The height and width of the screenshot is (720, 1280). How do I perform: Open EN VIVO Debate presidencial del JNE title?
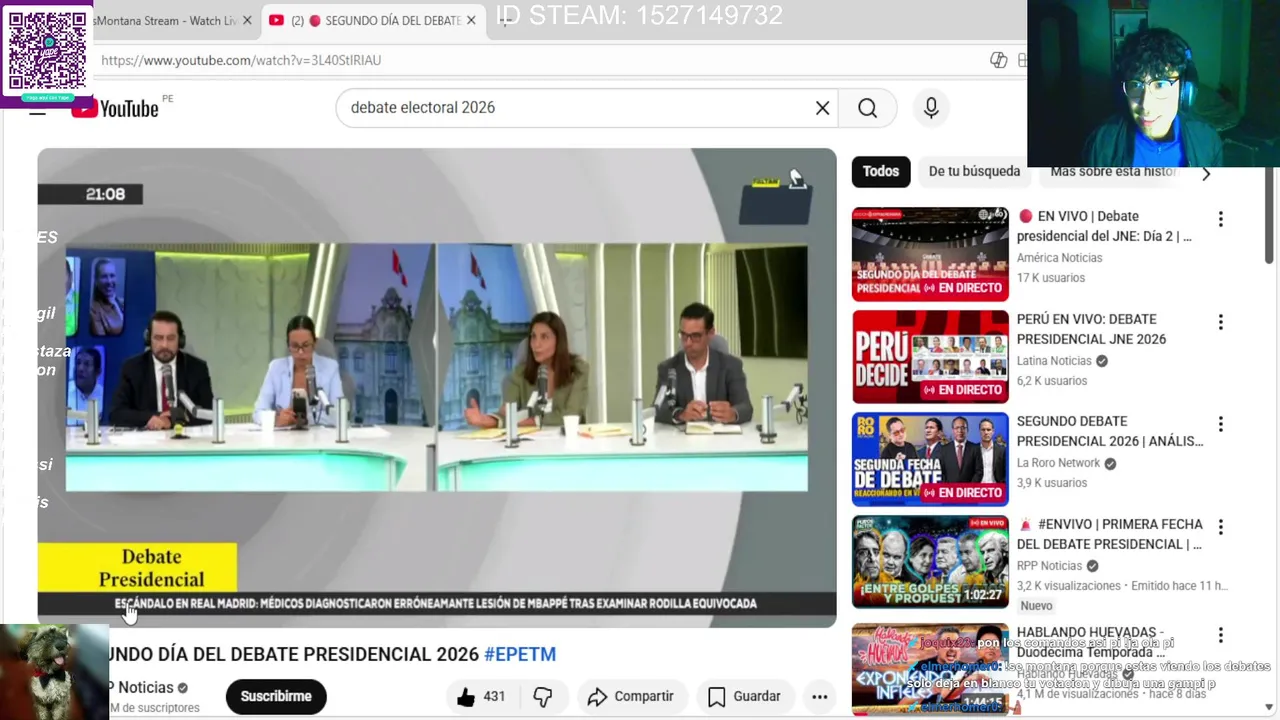1104,226
